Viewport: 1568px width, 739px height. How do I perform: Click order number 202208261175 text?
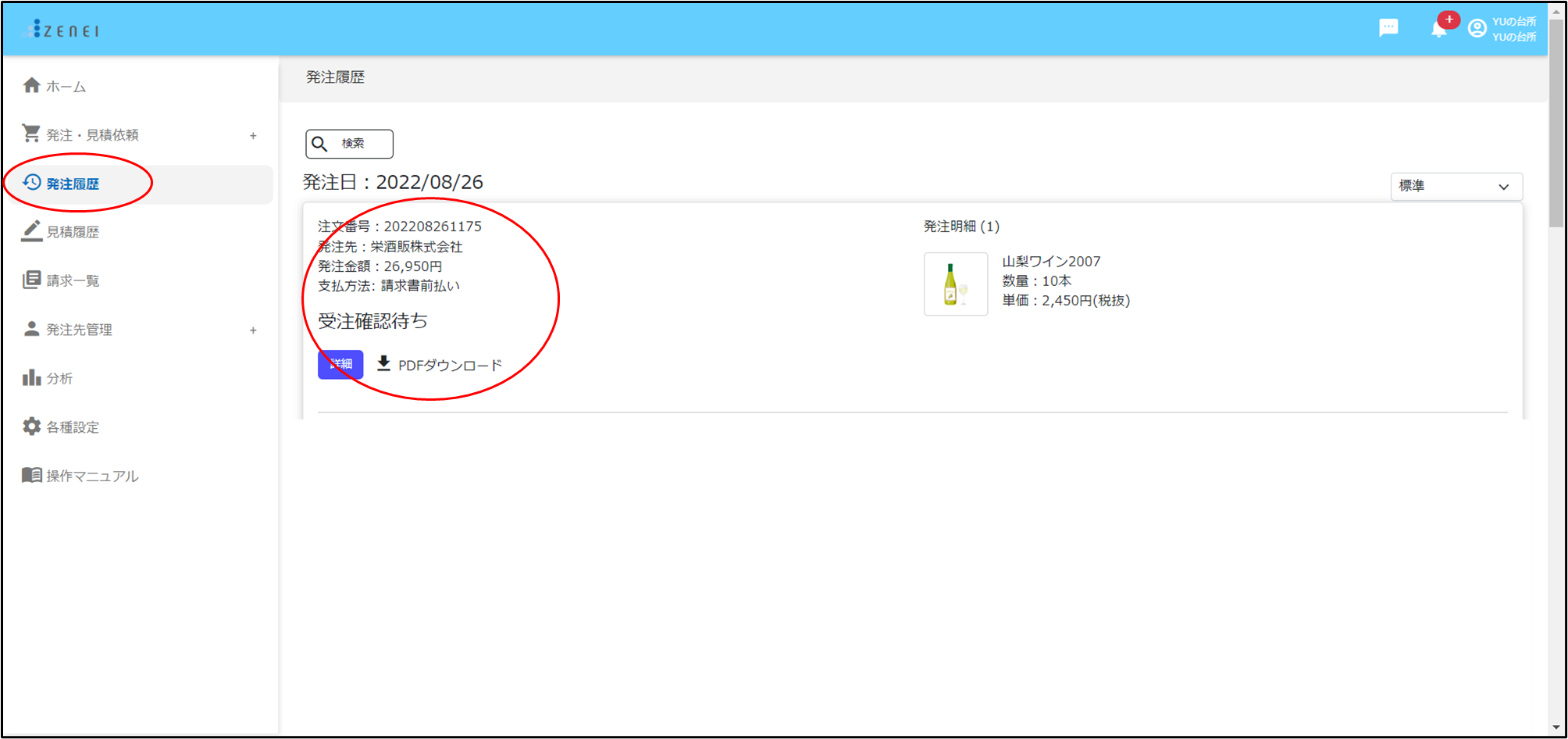(x=433, y=227)
